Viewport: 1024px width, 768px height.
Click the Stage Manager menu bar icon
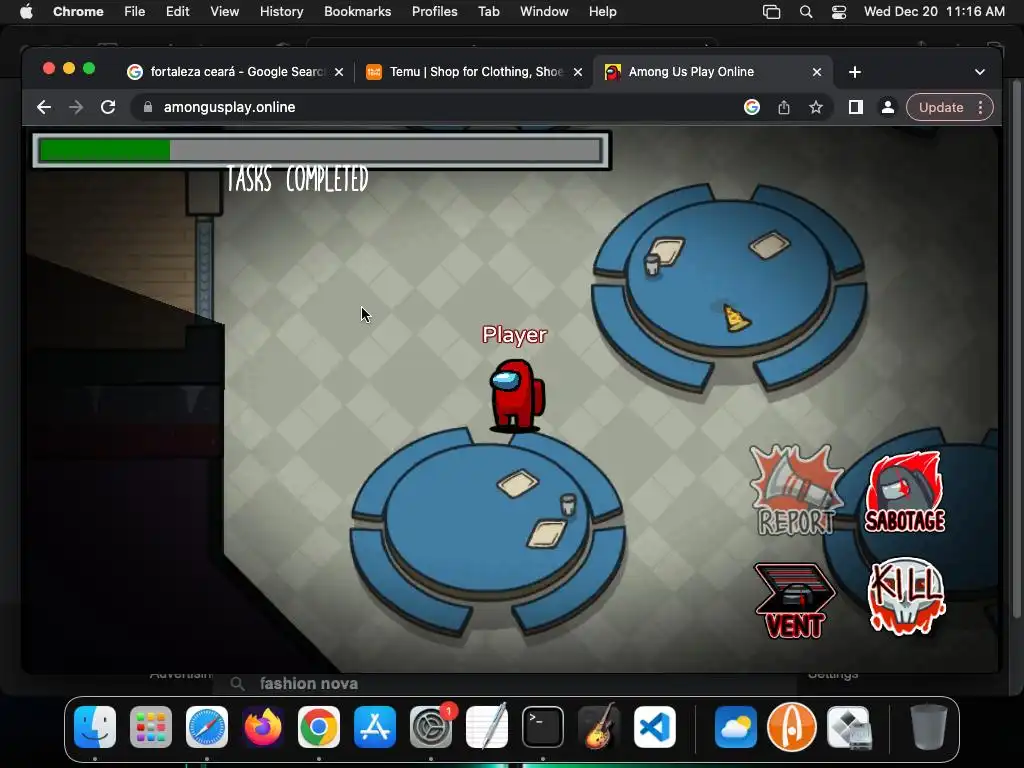(x=771, y=11)
